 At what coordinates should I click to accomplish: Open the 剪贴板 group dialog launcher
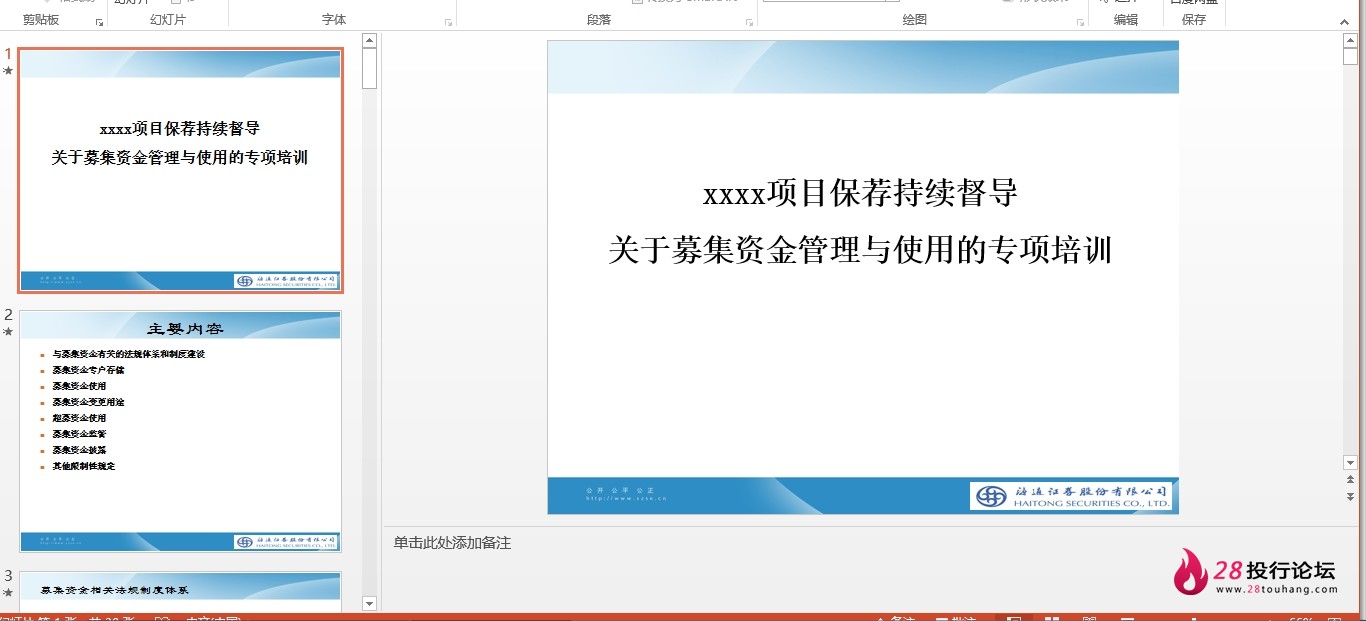pyautogui.click(x=99, y=22)
